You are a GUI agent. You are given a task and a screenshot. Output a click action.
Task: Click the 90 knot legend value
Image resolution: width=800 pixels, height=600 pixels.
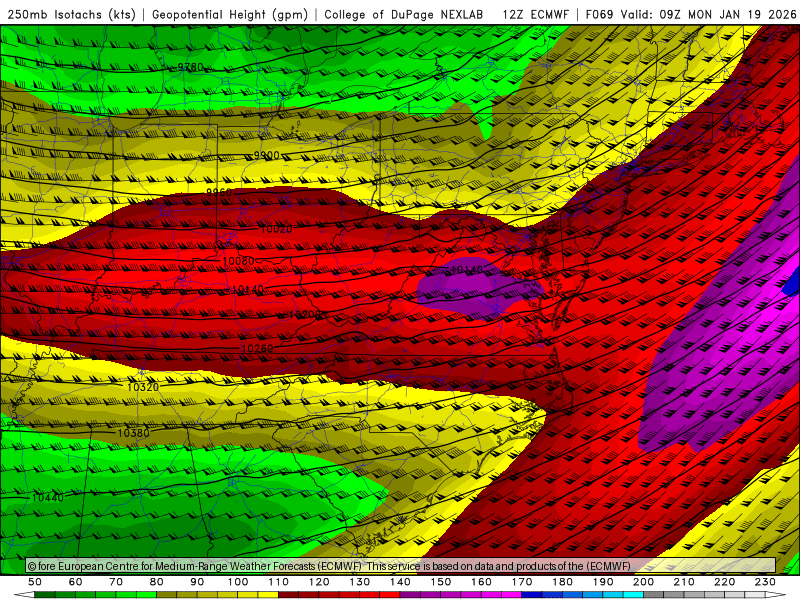click(x=197, y=582)
